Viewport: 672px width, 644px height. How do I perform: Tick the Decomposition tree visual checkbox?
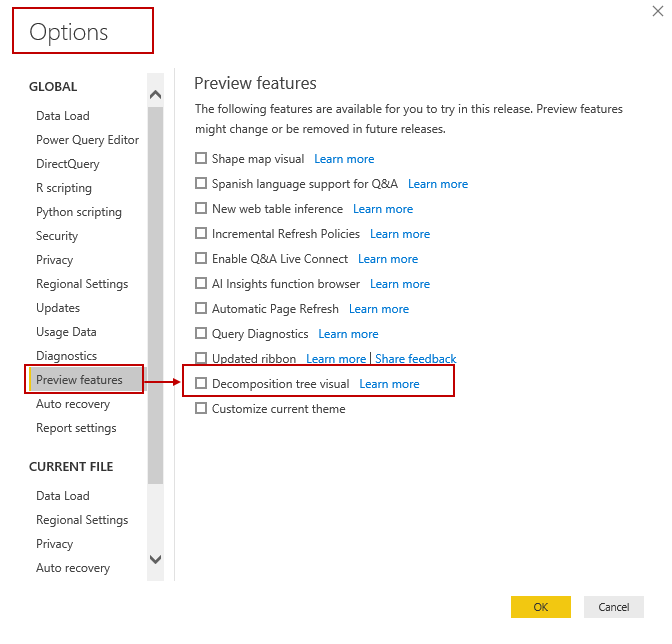pos(201,383)
